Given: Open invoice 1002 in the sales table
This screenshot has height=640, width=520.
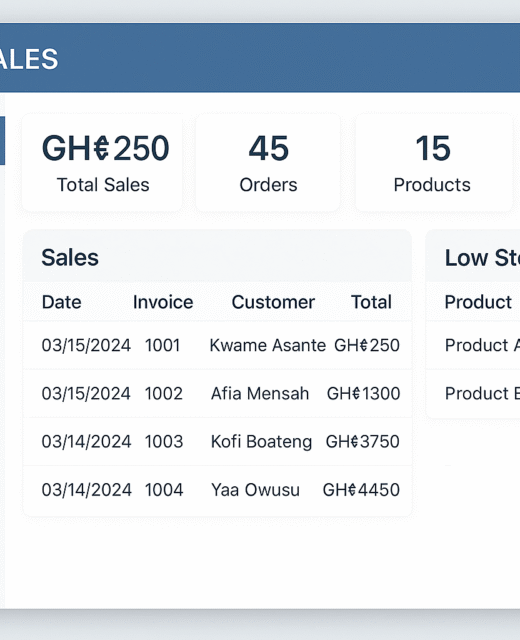Looking at the screenshot, I should pyautogui.click(x=164, y=393).
